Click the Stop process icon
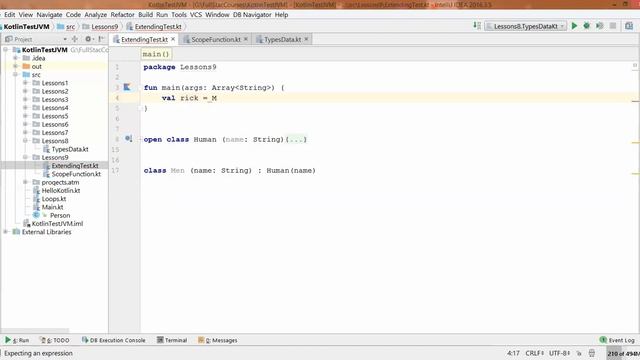Viewport: 640px width, 360px height. (x=613, y=26)
